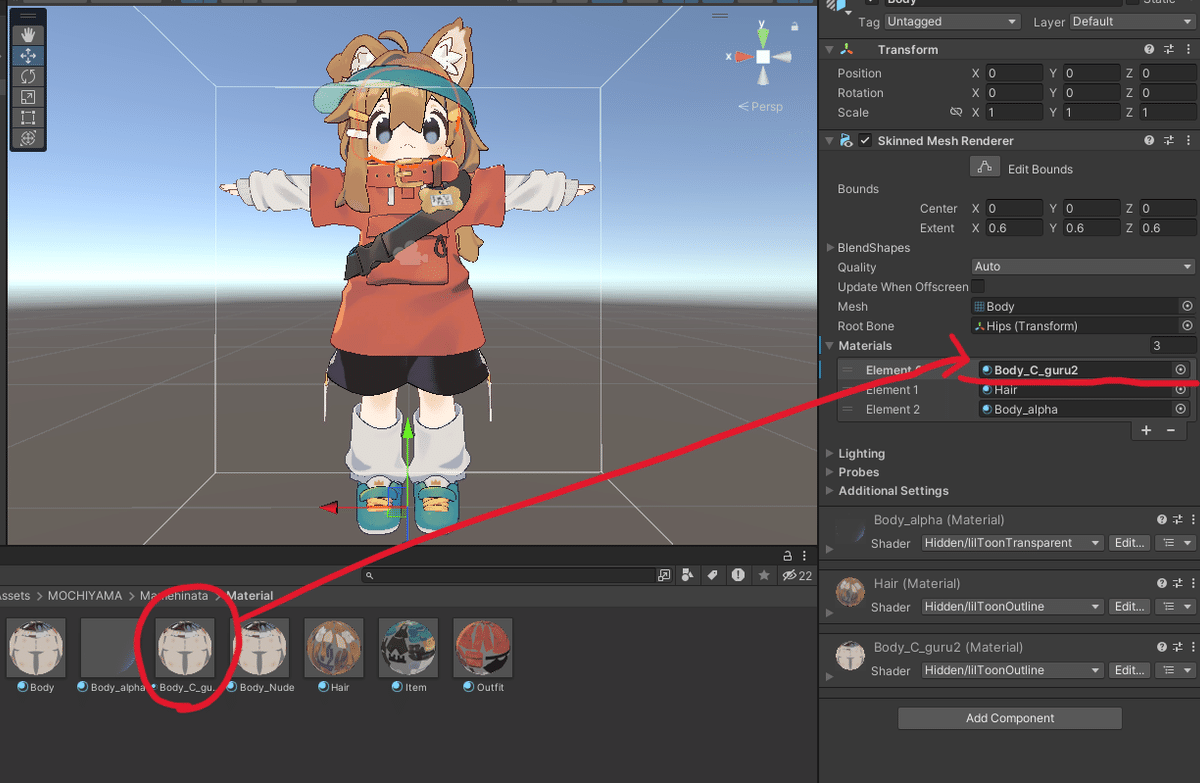1200x783 pixels.
Task: Open Transform component preset settings icon
Action: point(1169,49)
